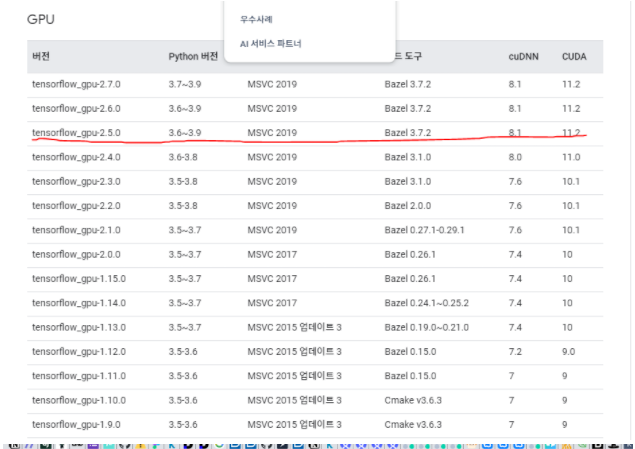Click the Python 버전 column header

click(x=193, y=56)
